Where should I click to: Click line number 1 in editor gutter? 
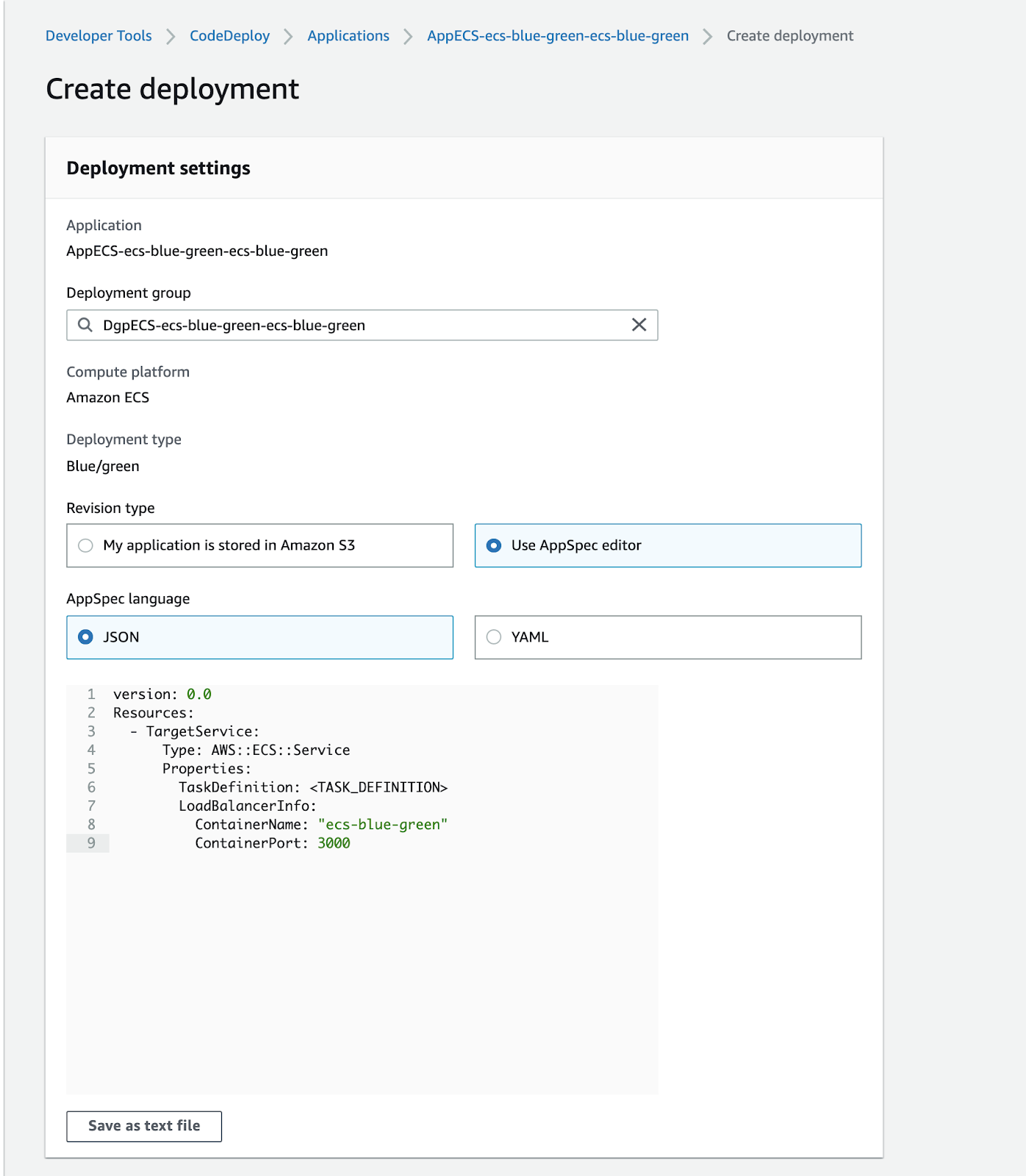click(91, 695)
